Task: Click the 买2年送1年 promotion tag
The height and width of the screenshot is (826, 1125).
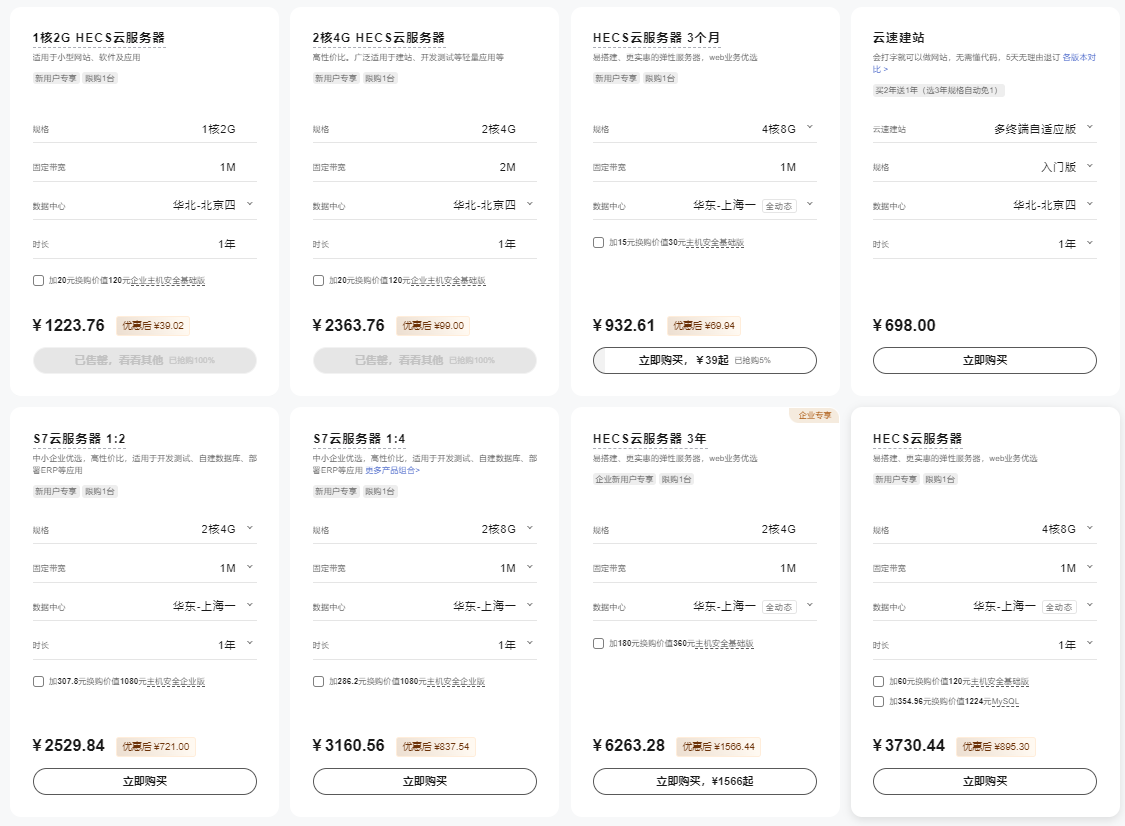Action: click(938, 90)
